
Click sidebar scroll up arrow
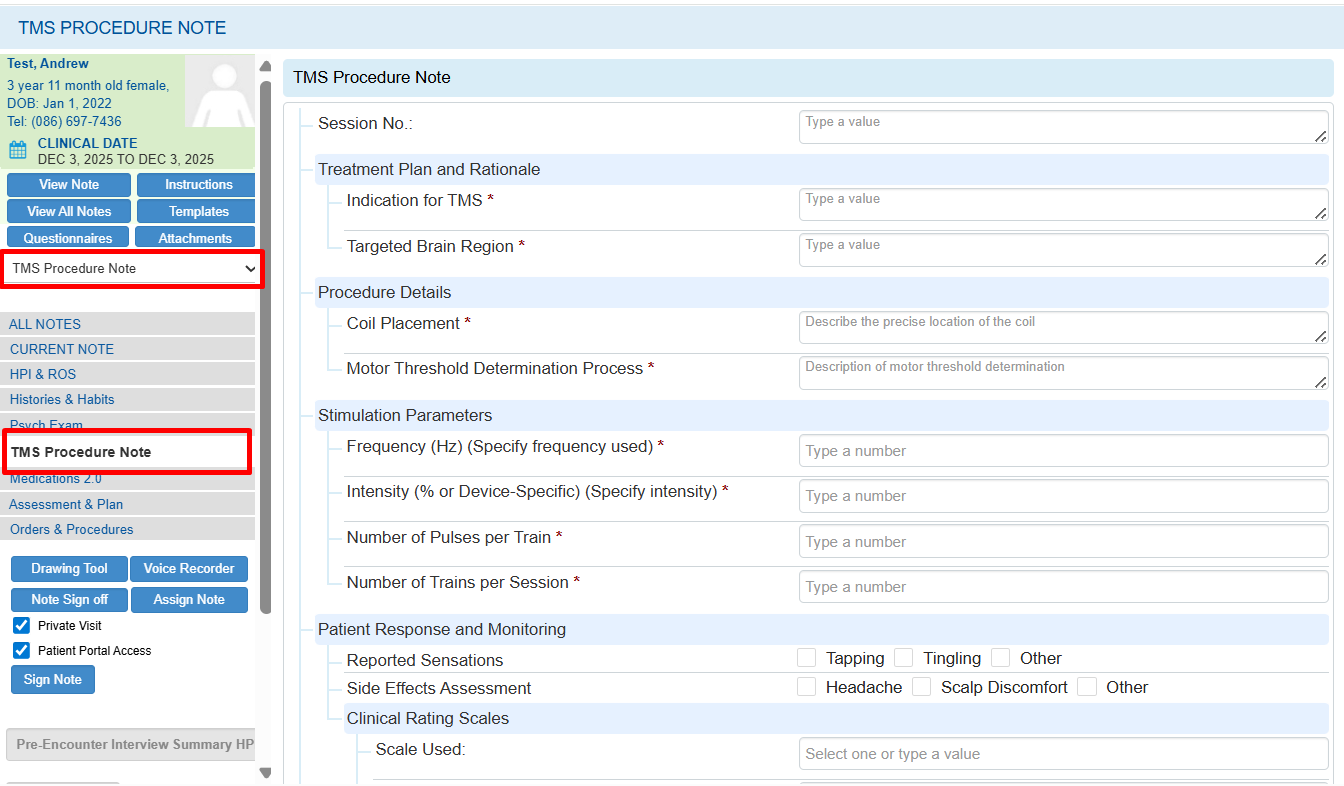pyautogui.click(x=265, y=67)
